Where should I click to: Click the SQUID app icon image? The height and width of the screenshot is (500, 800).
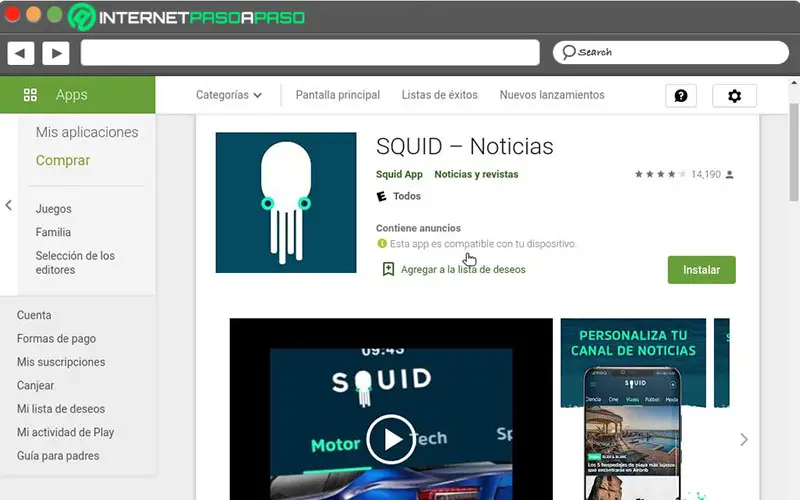tap(286, 203)
